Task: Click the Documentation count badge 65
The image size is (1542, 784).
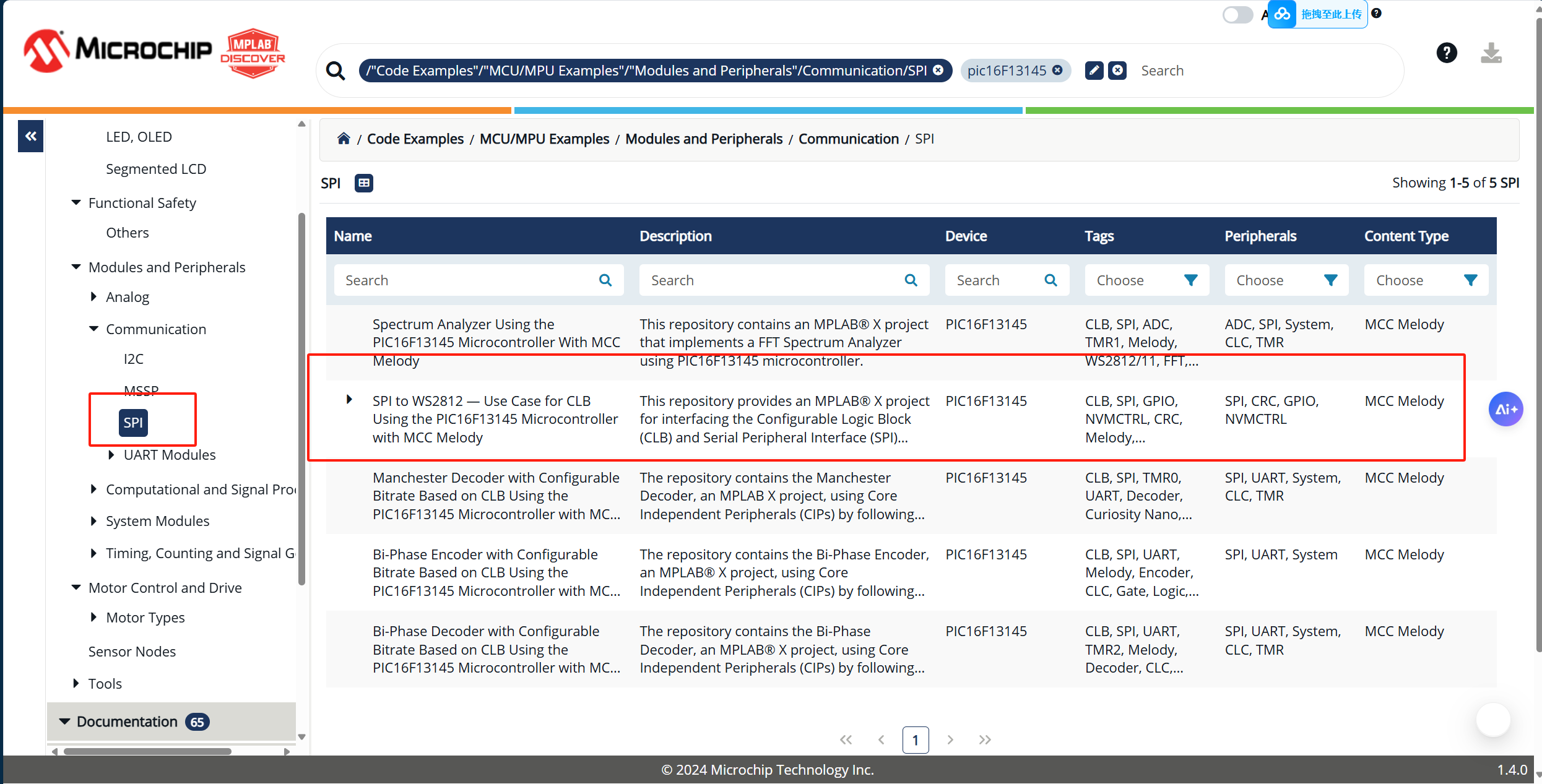Action: 197,722
